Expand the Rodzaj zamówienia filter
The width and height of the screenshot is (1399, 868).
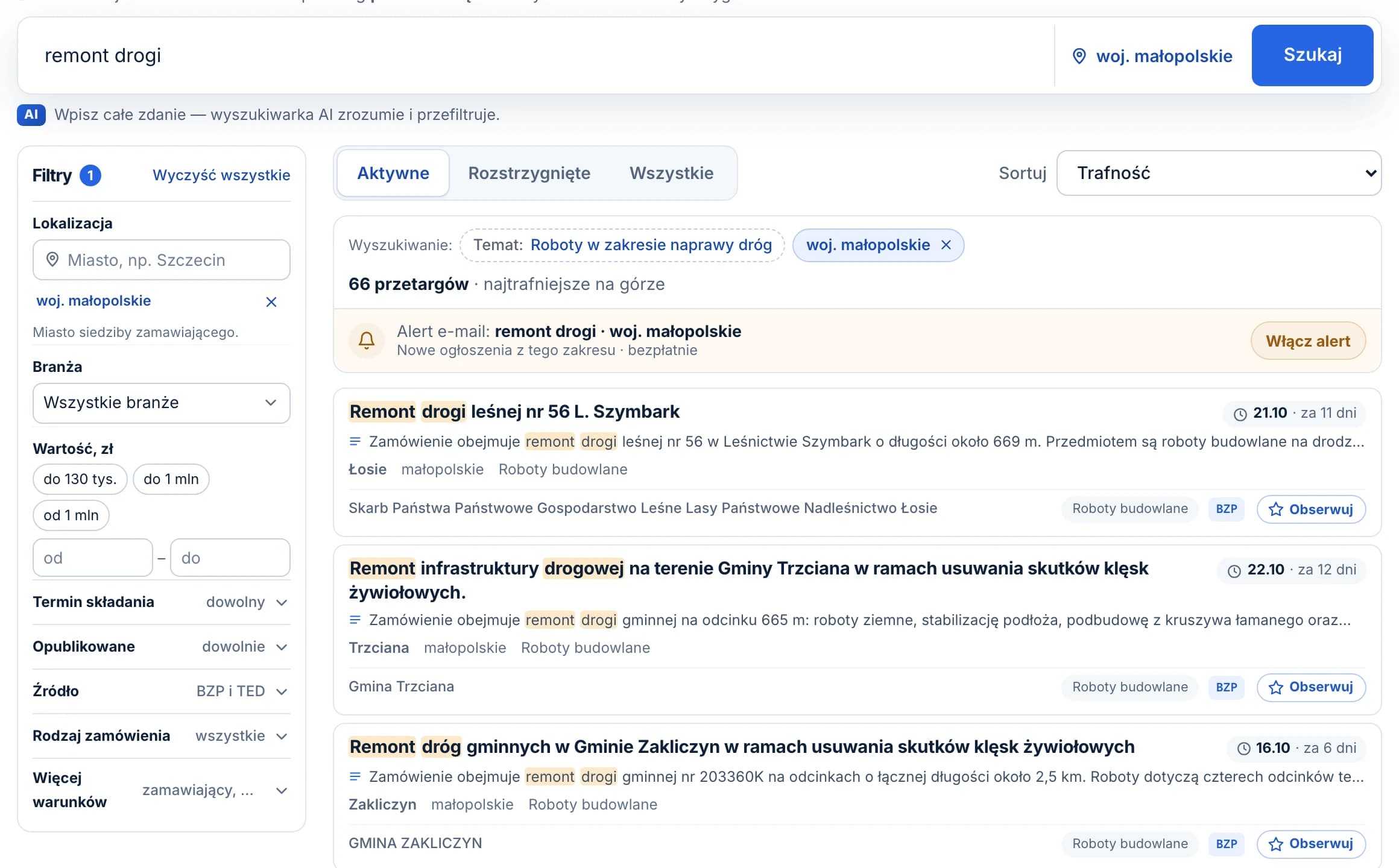point(162,736)
